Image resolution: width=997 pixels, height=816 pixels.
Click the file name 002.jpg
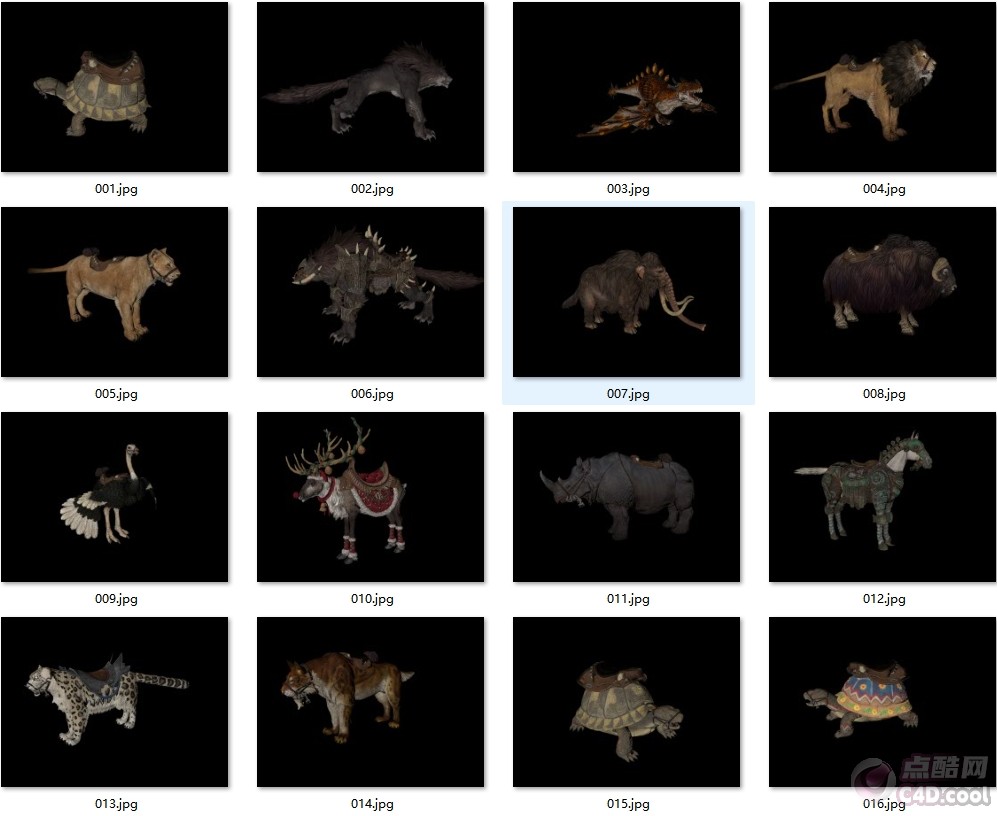[373, 189]
